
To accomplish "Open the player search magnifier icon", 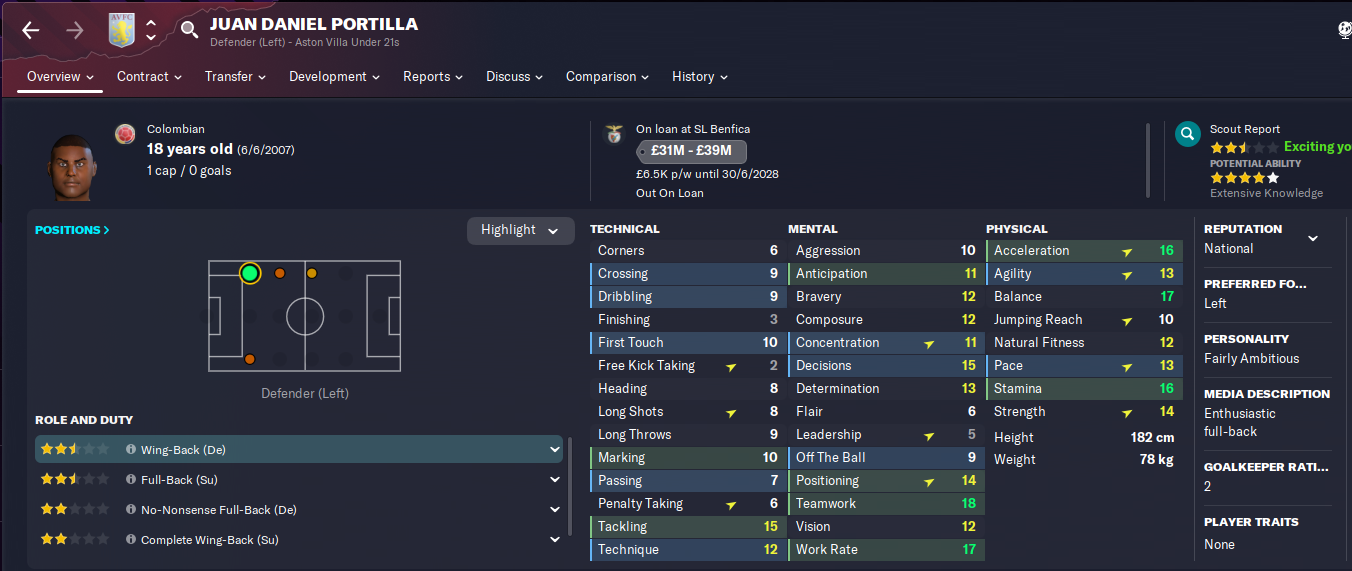I will [x=190, y=30].
